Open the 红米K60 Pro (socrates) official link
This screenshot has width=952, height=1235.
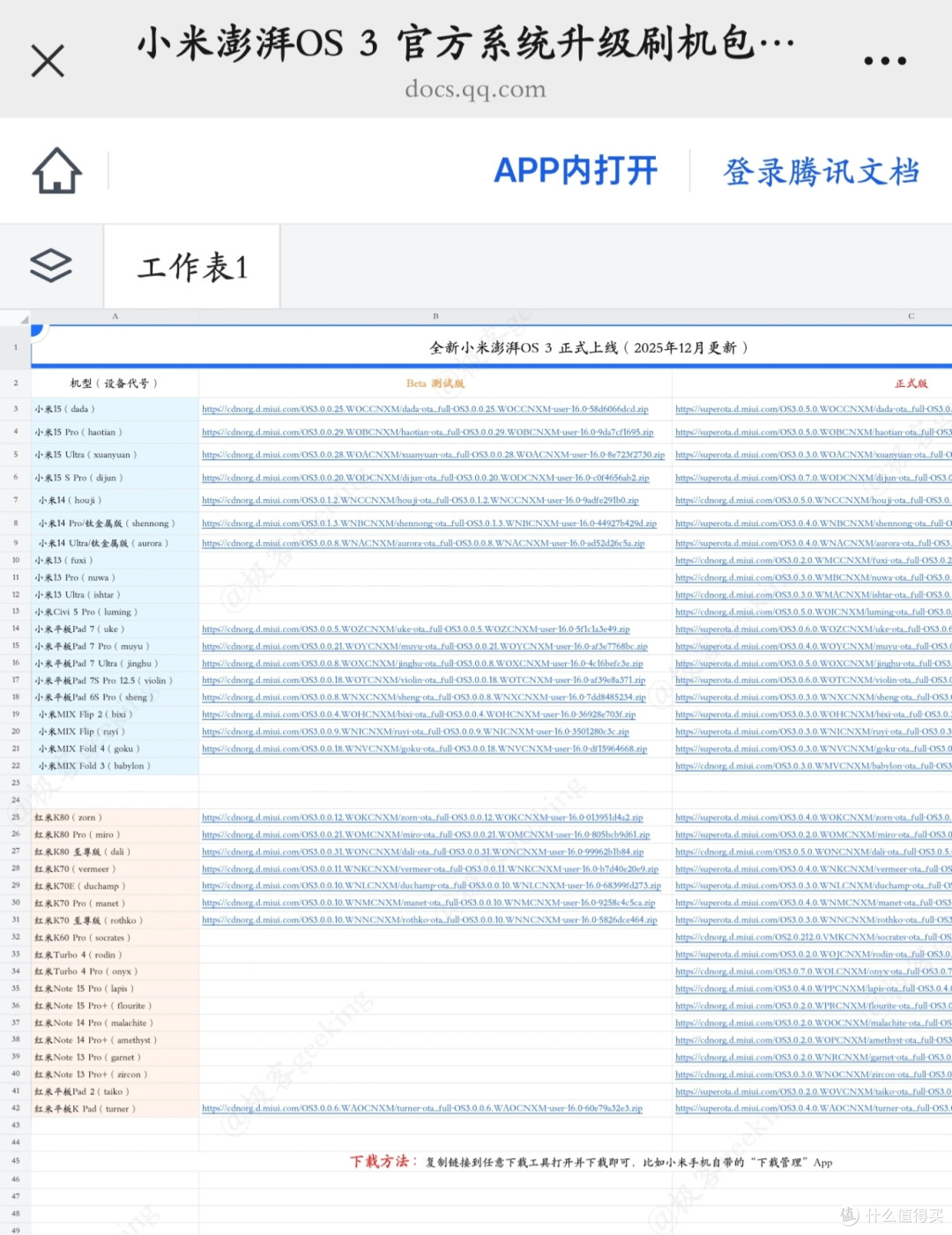tap(813, 938)
